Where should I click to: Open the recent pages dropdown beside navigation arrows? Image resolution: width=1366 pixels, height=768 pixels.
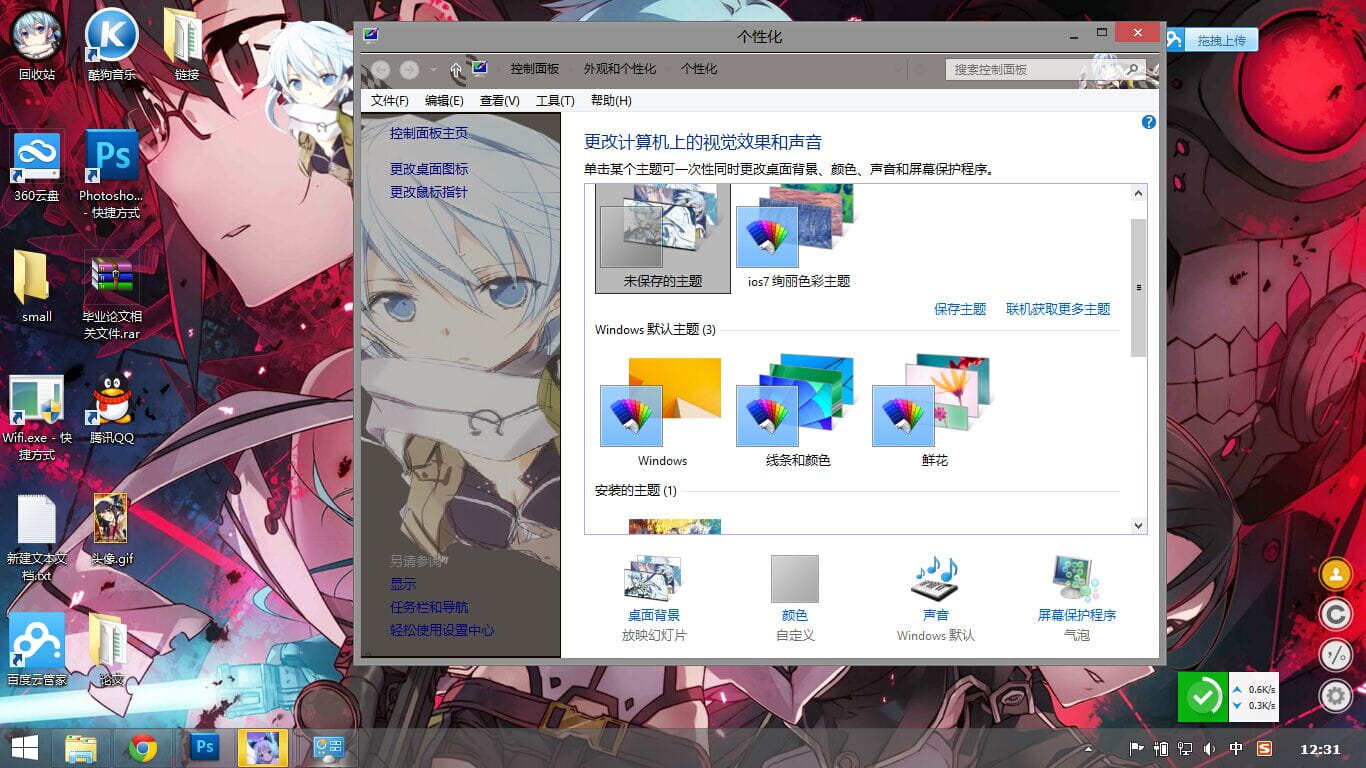tap(432, 69)
